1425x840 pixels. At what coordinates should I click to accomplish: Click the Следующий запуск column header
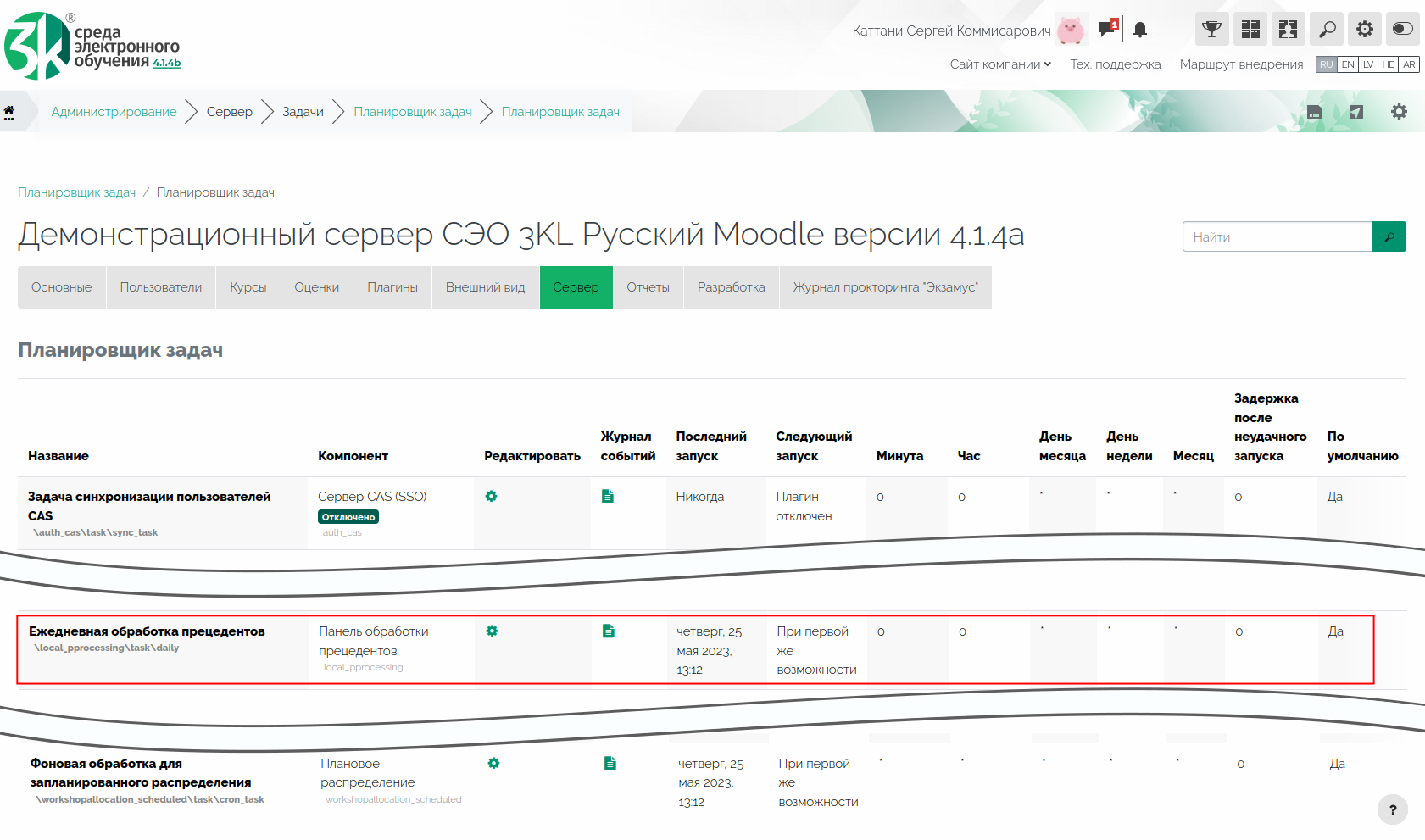[814, 446]
